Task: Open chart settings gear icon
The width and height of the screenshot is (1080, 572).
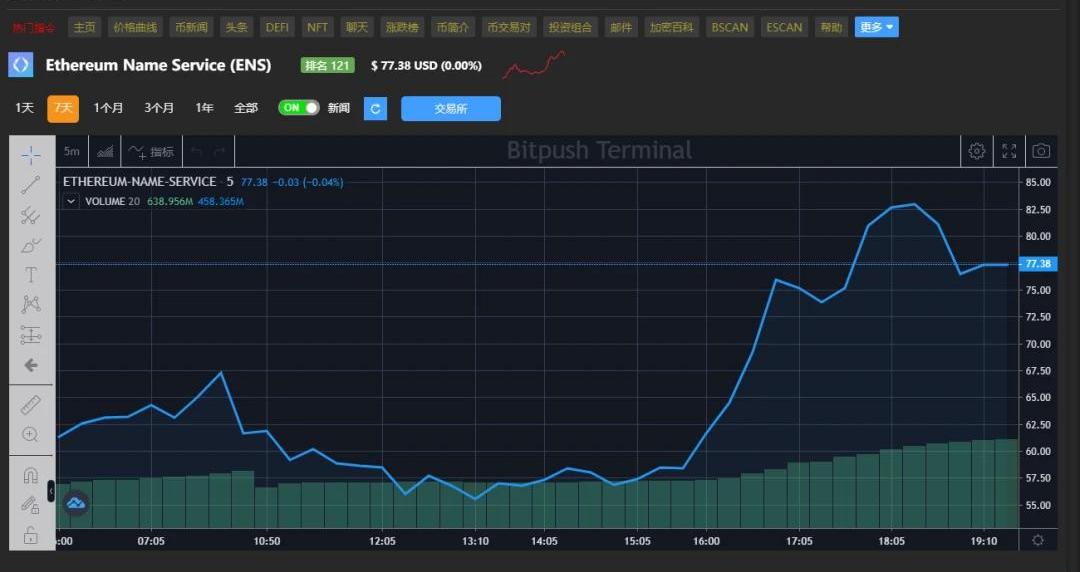Action: pos(977,151)
